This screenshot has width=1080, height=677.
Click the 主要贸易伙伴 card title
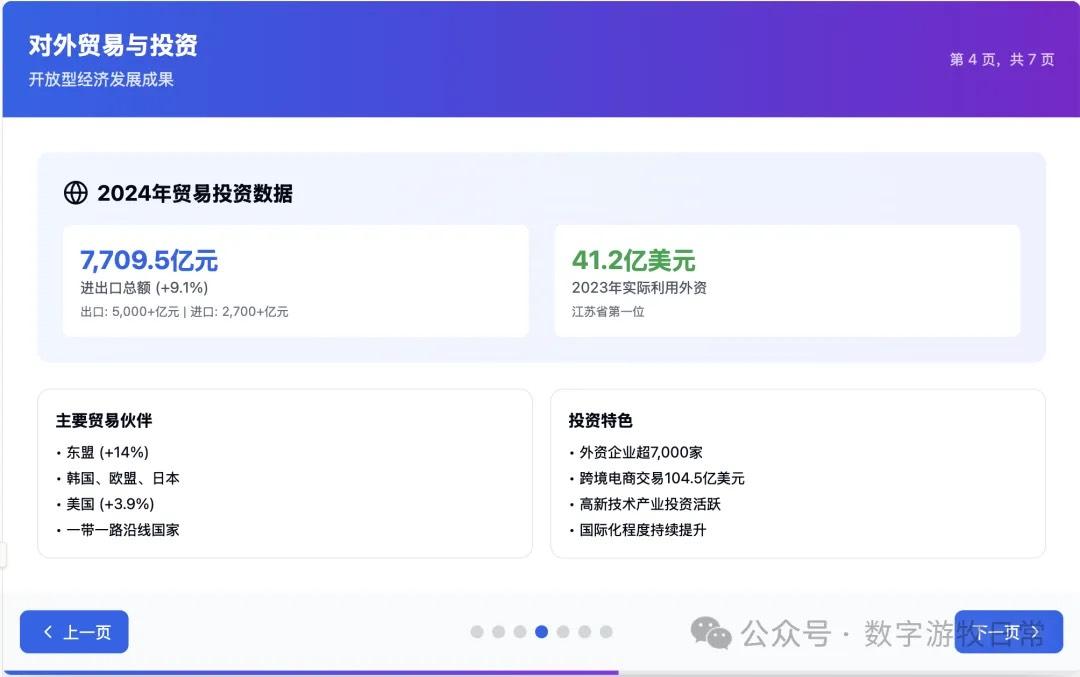click(x=105, y=420)
